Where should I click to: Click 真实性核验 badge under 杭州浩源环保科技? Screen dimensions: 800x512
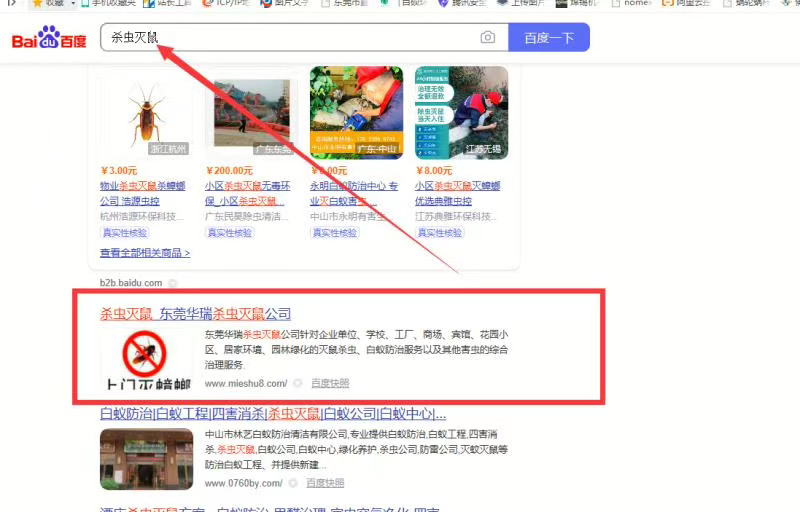[125, 233]
